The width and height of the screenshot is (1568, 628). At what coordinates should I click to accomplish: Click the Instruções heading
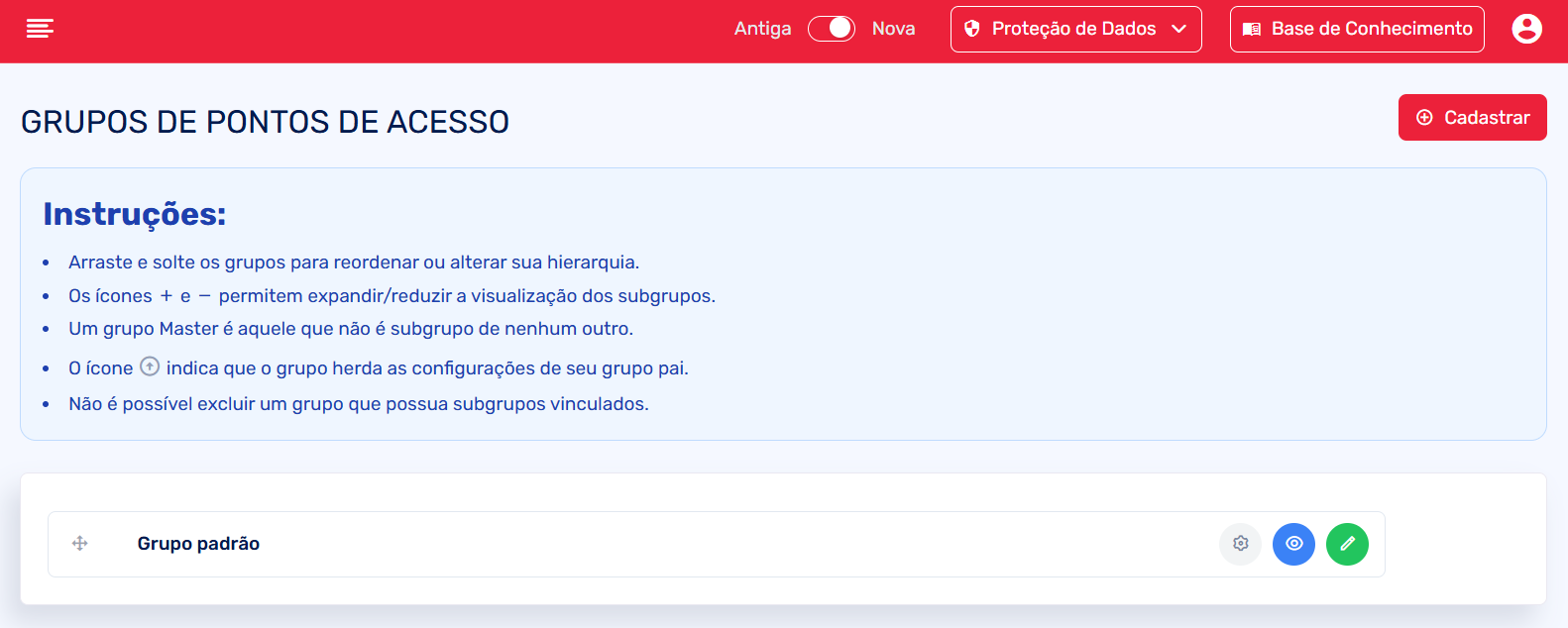135,214
